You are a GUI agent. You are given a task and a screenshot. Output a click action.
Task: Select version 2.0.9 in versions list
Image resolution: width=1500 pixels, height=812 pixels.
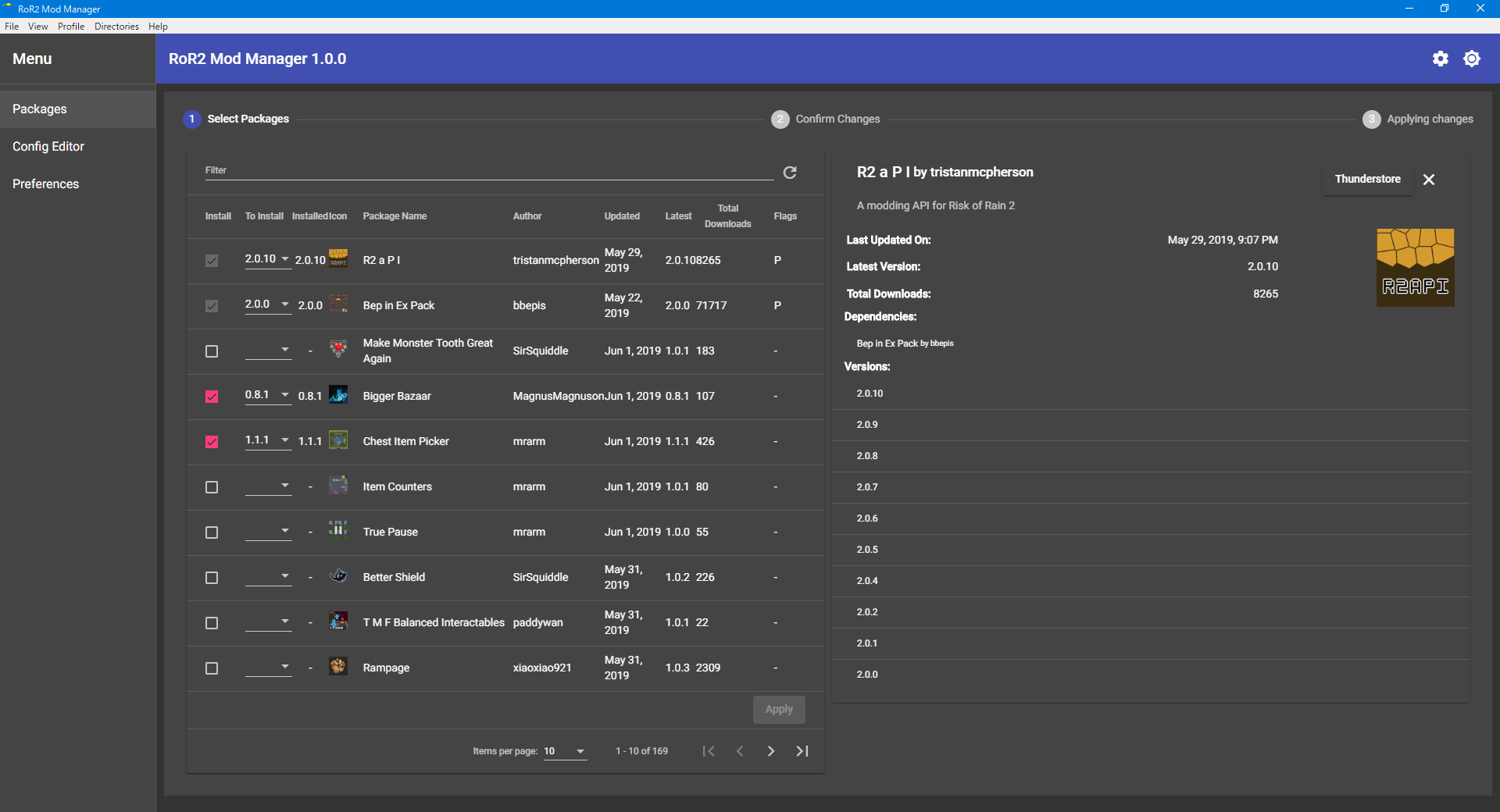(1151, 425)
